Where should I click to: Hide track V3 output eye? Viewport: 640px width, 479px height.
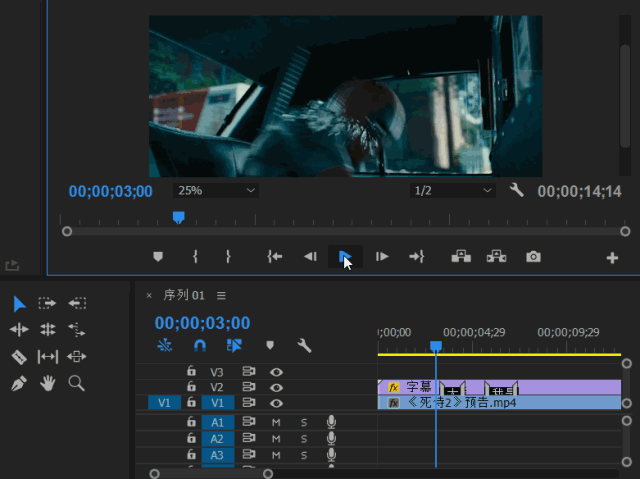point(276,372)
